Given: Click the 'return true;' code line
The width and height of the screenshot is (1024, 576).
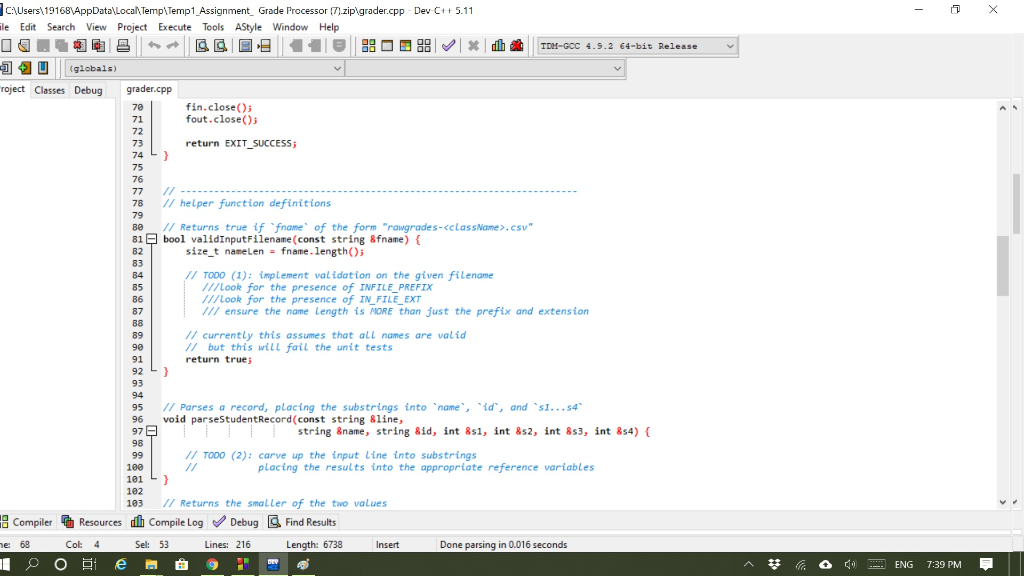Looking at the screenshot, I should (219, 359).
